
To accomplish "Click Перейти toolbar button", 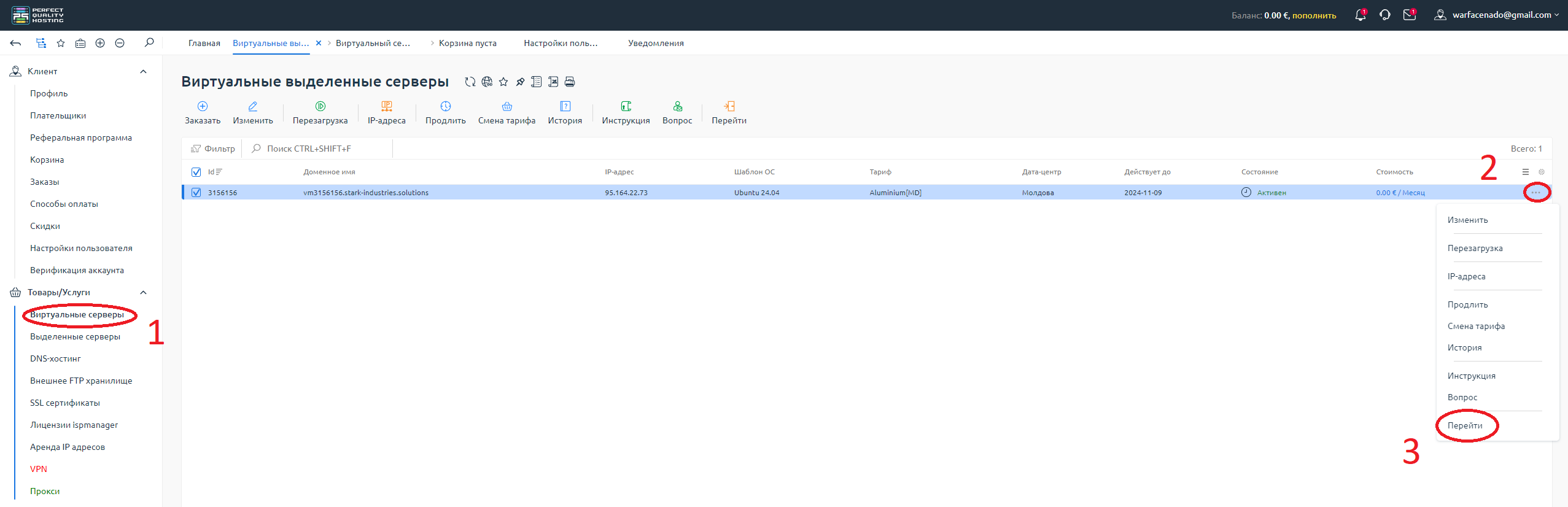I will (729, 113).
